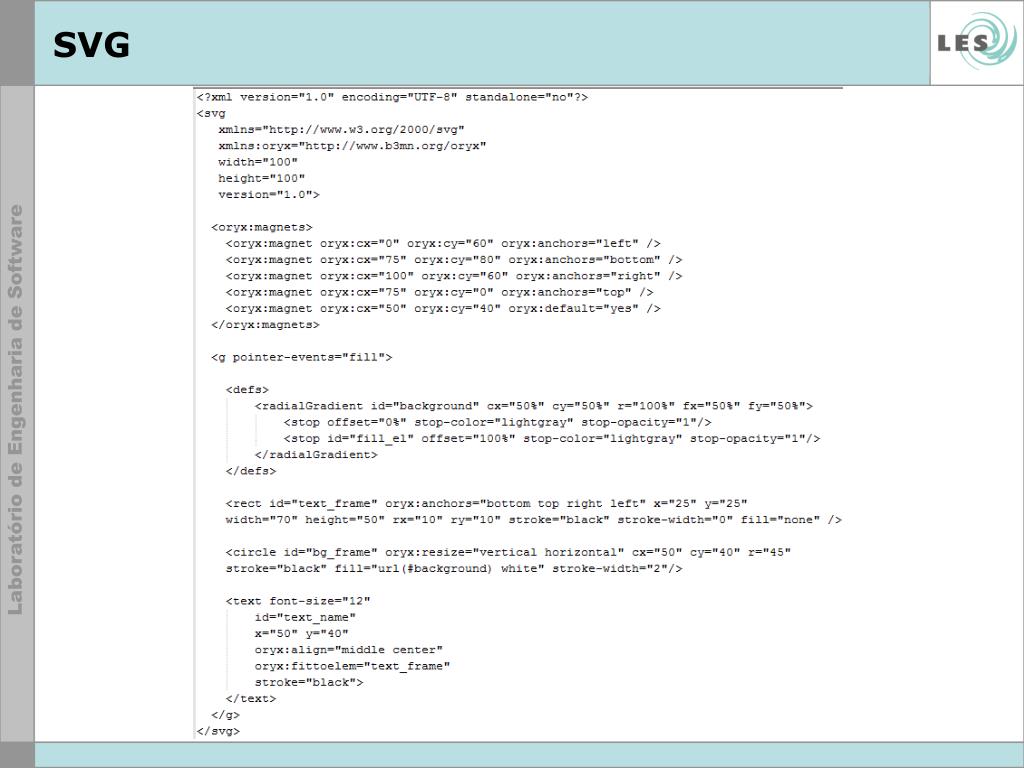1024x768 pixels.
Task: Click the id="text_name" line
Action: tap(305, 618)
